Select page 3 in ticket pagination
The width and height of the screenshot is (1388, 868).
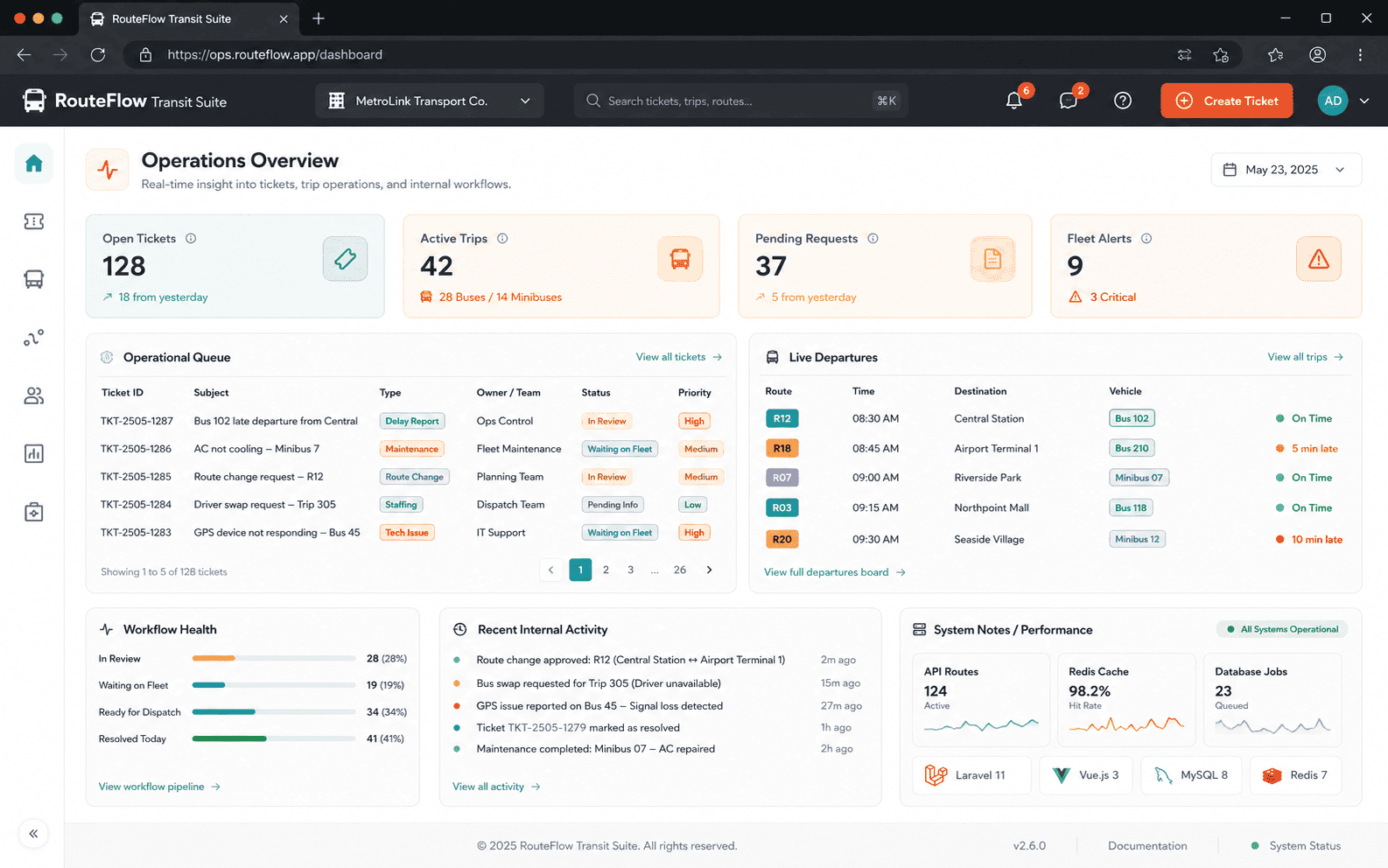(630, 570)
